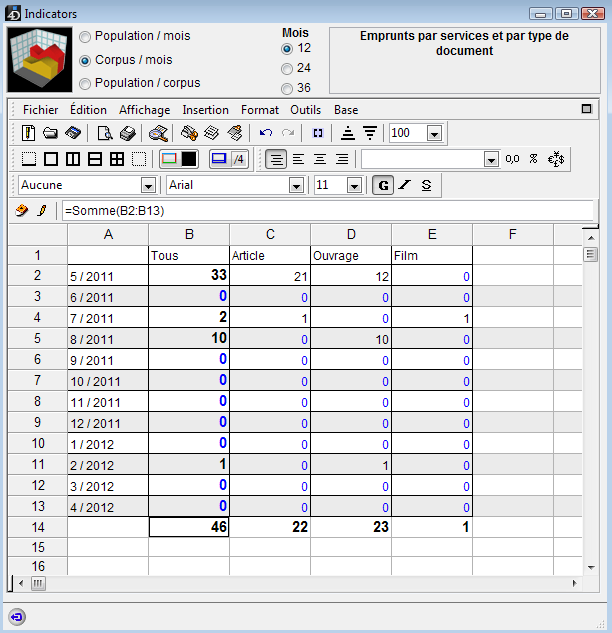This screenshot has height=633, width=612.
Task: Open the find and search magnifier icon
Action: (x=158, y=133)
